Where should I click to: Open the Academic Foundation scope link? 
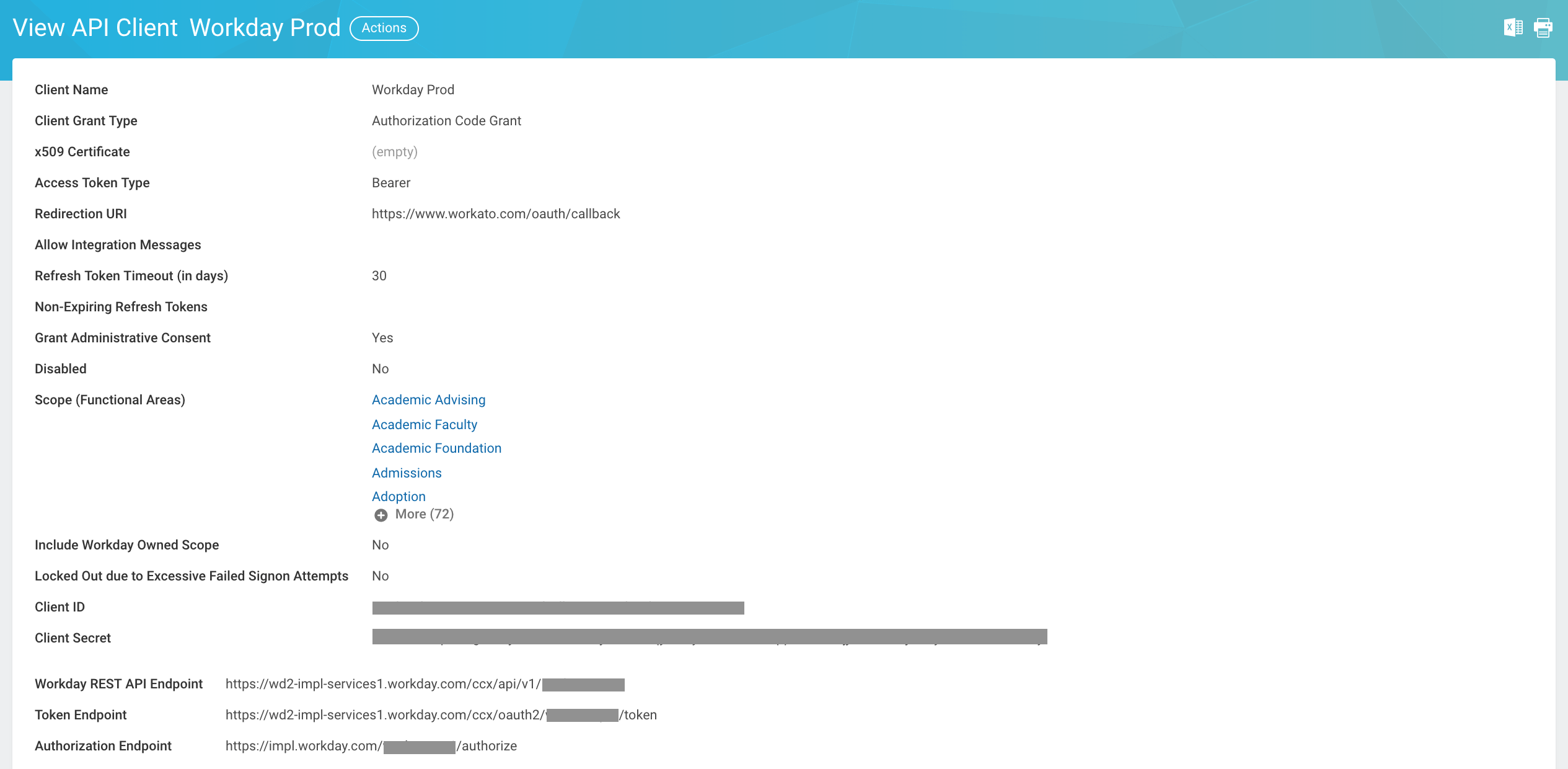point(436,448)
